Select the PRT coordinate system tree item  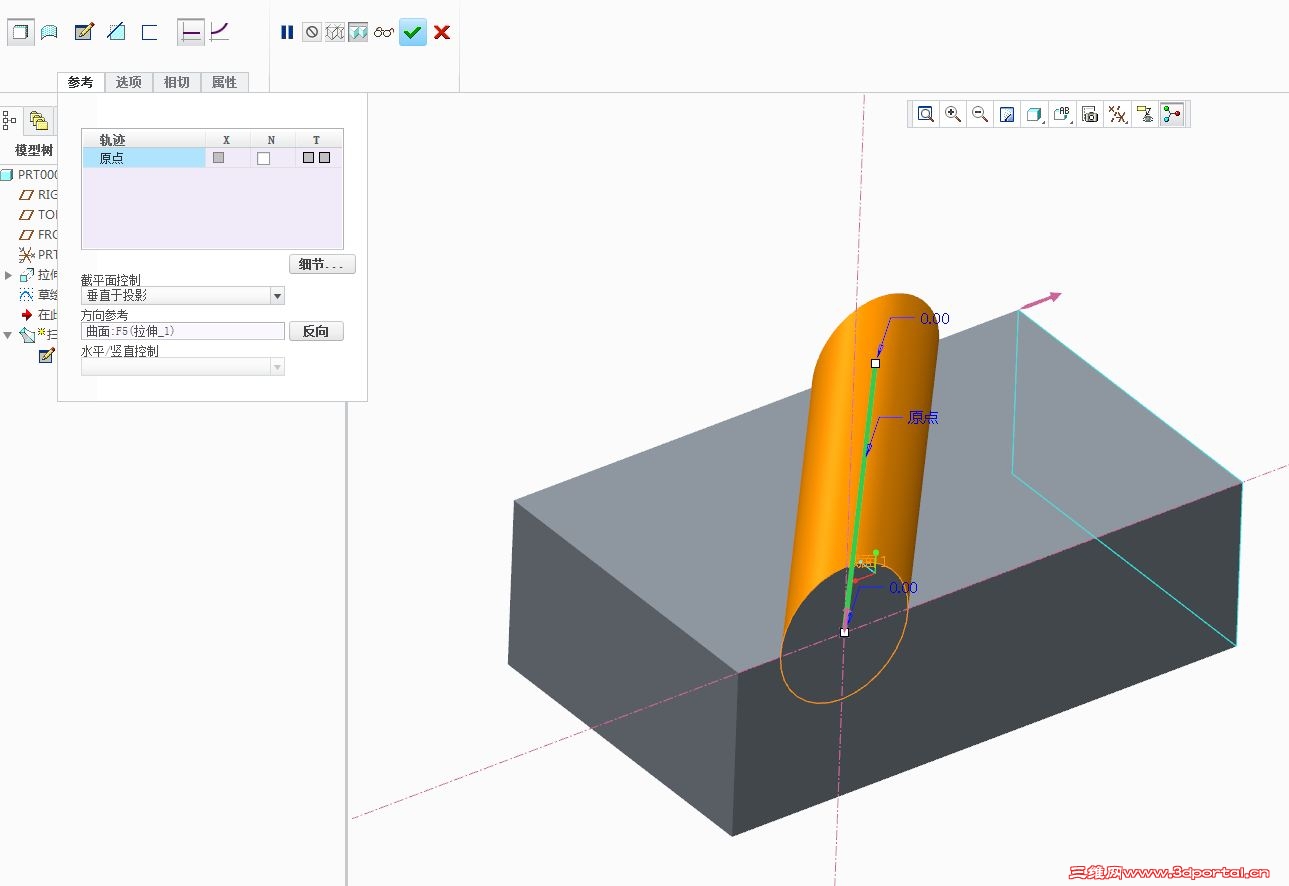tap(40, 255)
